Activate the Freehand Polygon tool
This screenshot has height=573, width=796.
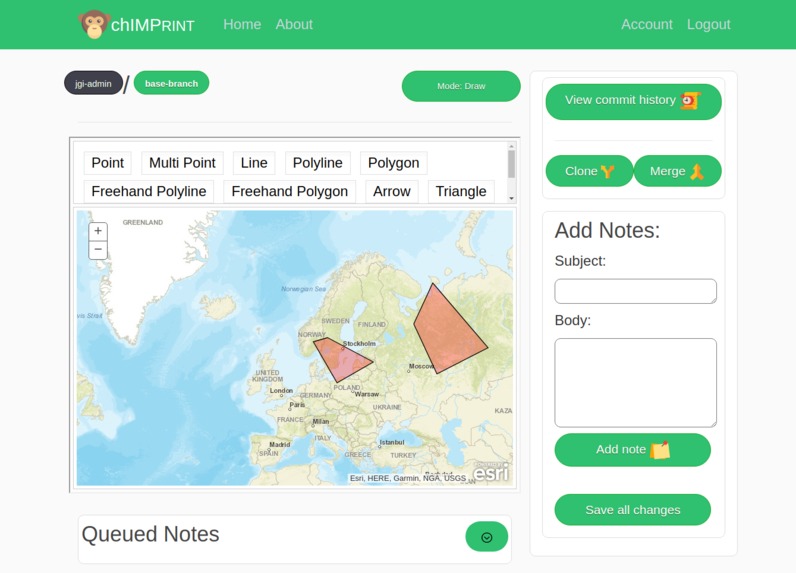coord(289,191)
